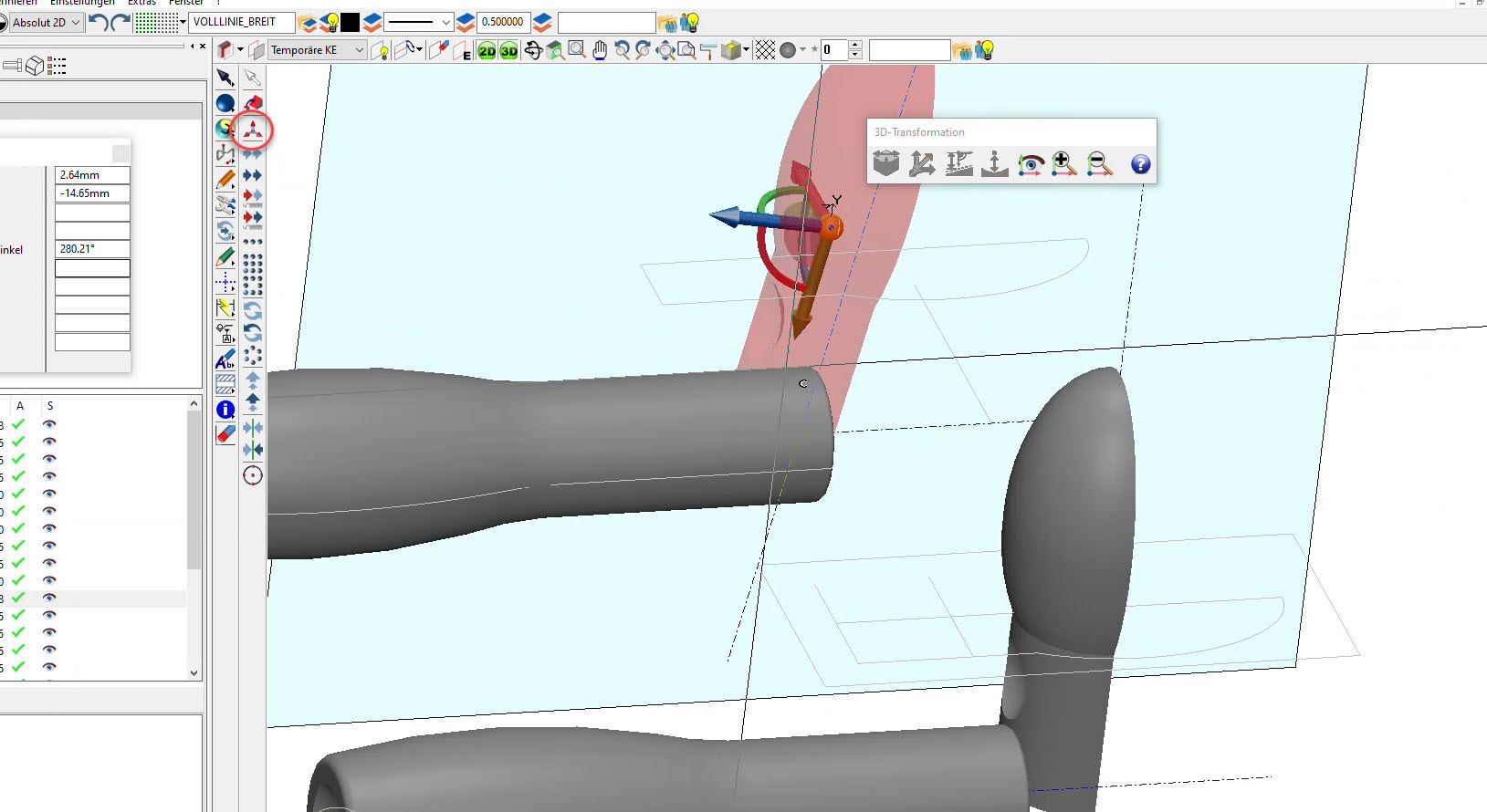
Task: Click the blue help icon in 3D-Transformation popup
Action: [1140, 164]
